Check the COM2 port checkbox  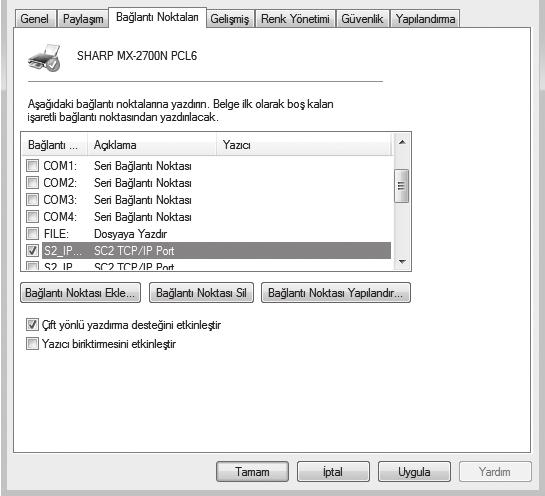(32, 182)
